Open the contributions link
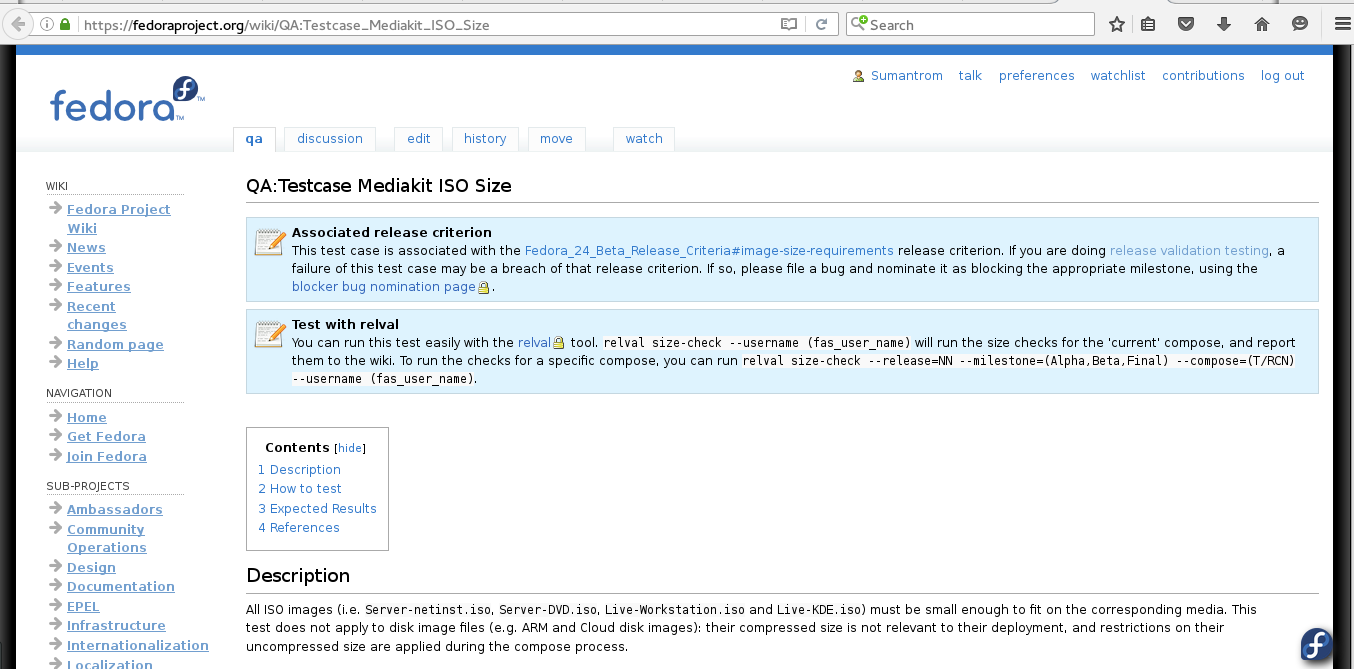The image size is (1354, 669). [x=1203, y=76]
